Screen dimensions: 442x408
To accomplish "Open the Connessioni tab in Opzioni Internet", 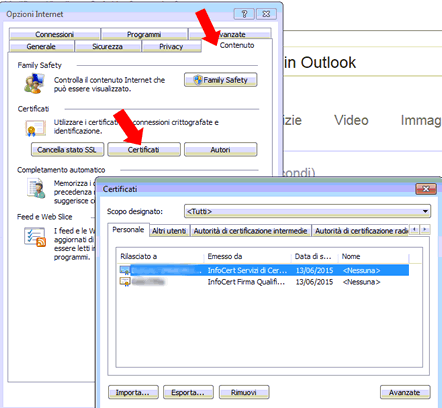I will click(54, 34).
